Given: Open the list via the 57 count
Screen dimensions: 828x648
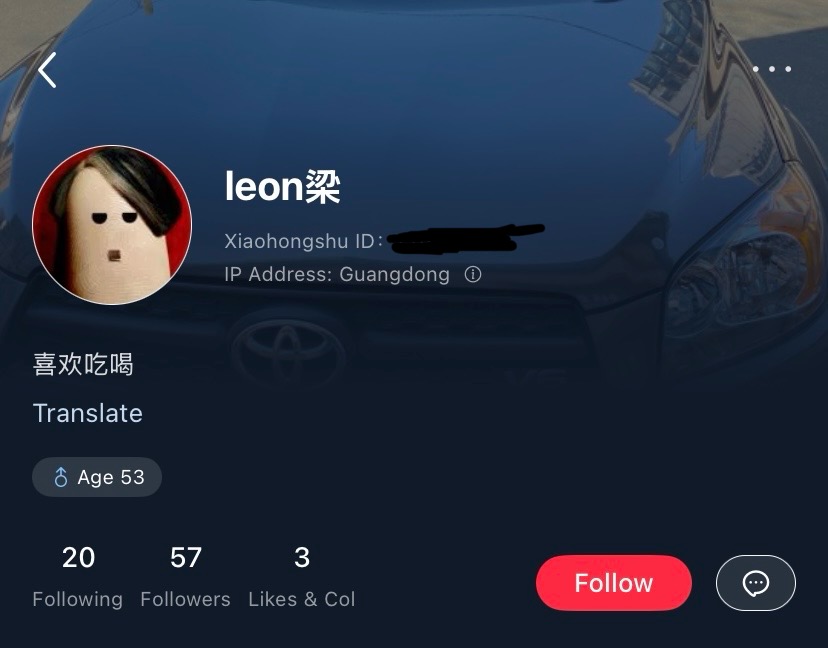Looking at the screenshot, I should click(185, 557).
